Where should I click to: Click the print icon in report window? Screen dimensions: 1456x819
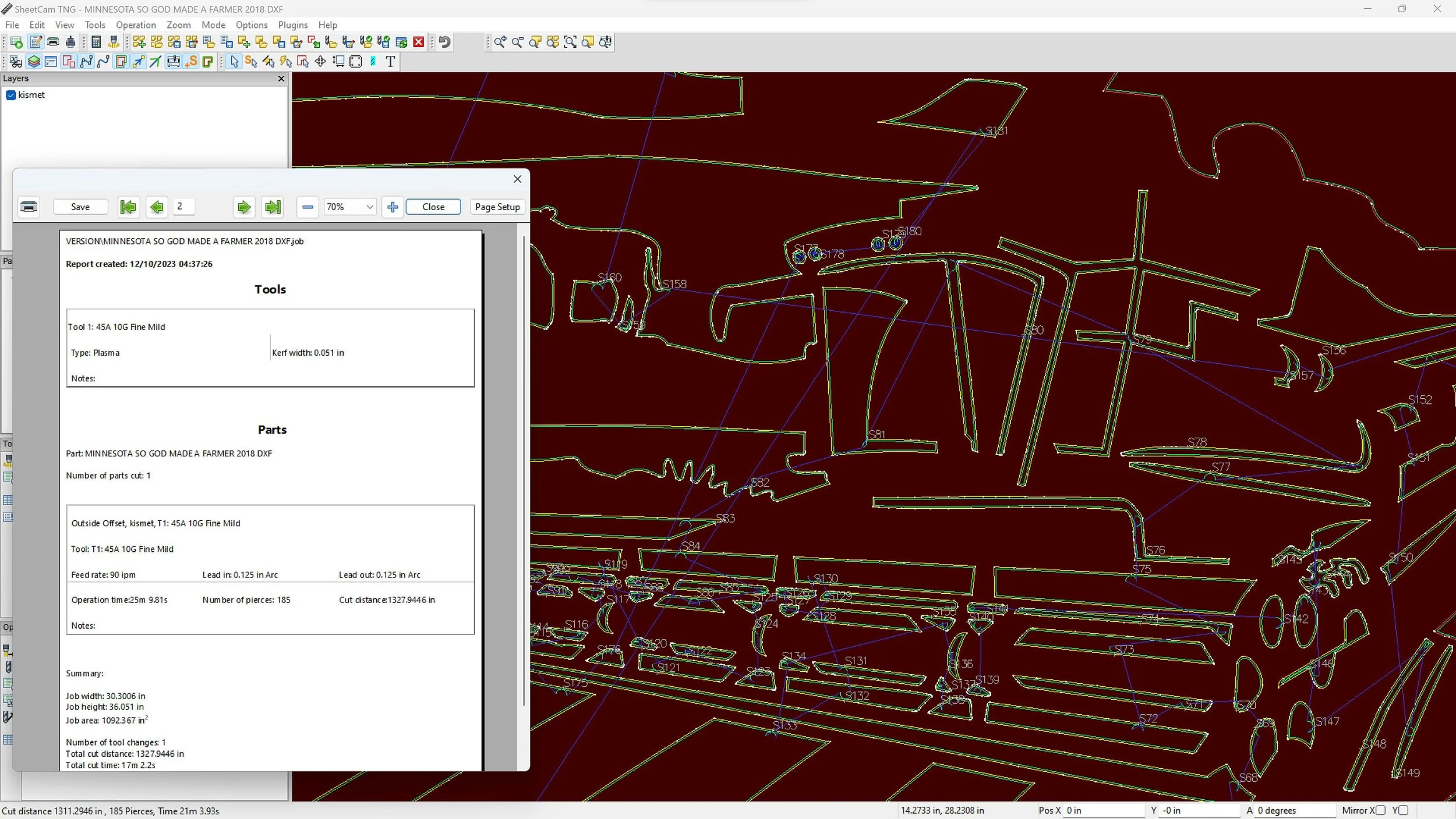click(x=29, y=207)
